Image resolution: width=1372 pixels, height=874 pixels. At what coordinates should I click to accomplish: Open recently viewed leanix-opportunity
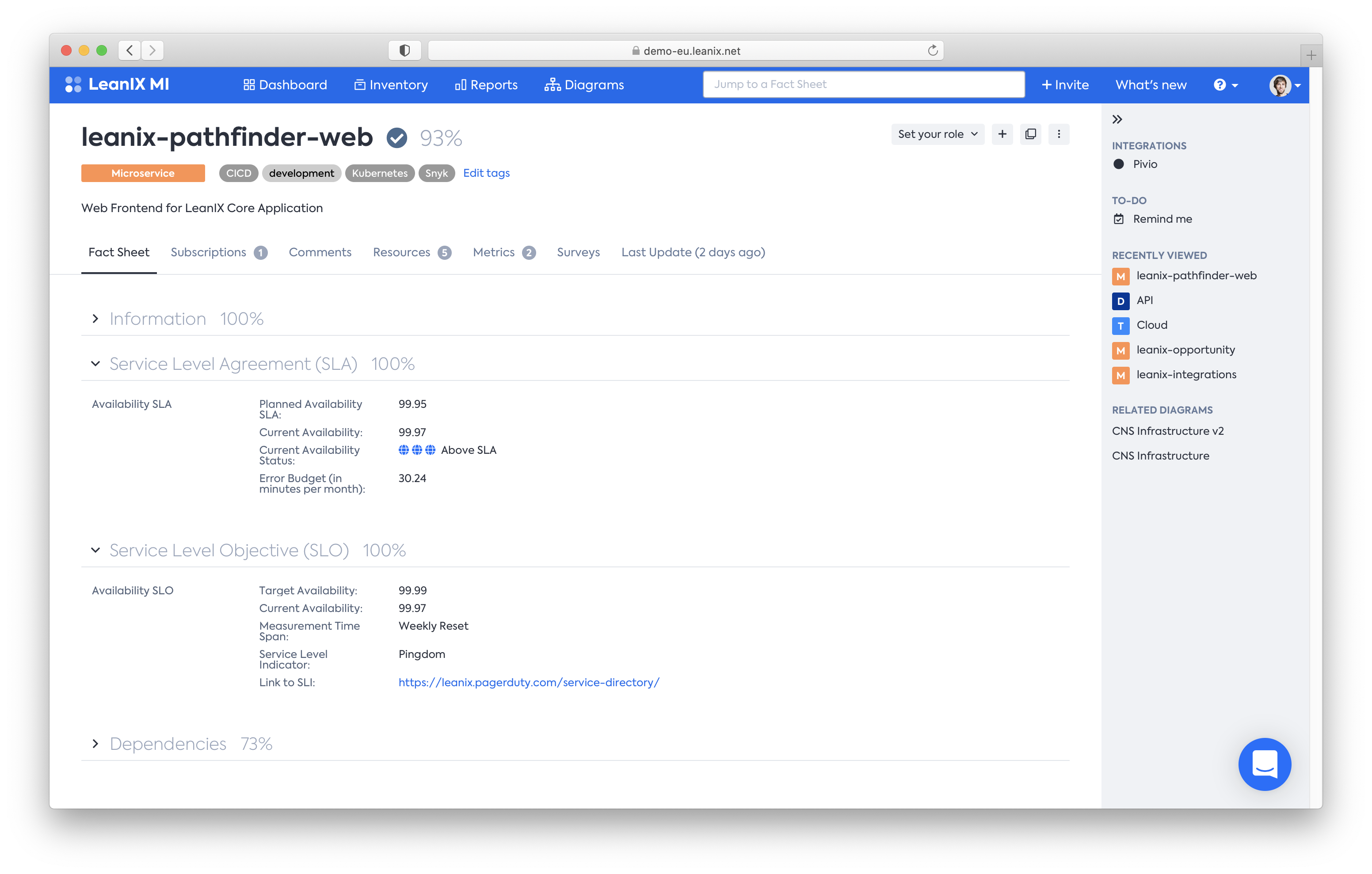pyautogui.click(x=1185, y=350)
